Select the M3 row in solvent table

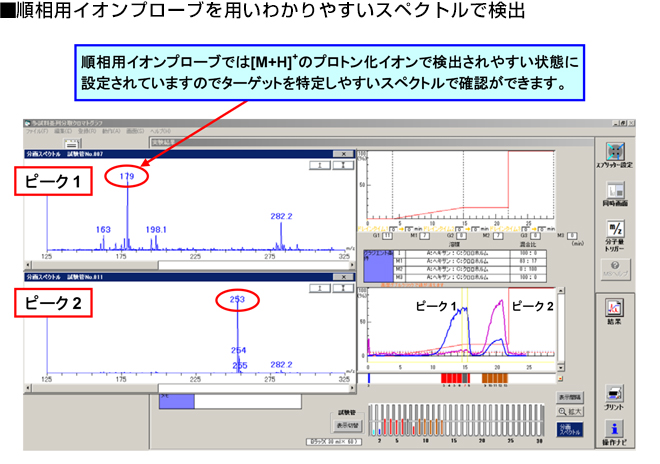point(470,277)
